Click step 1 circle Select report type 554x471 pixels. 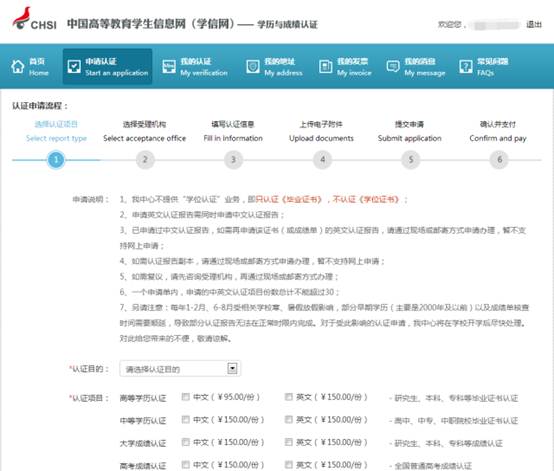[x=56, y=160]
